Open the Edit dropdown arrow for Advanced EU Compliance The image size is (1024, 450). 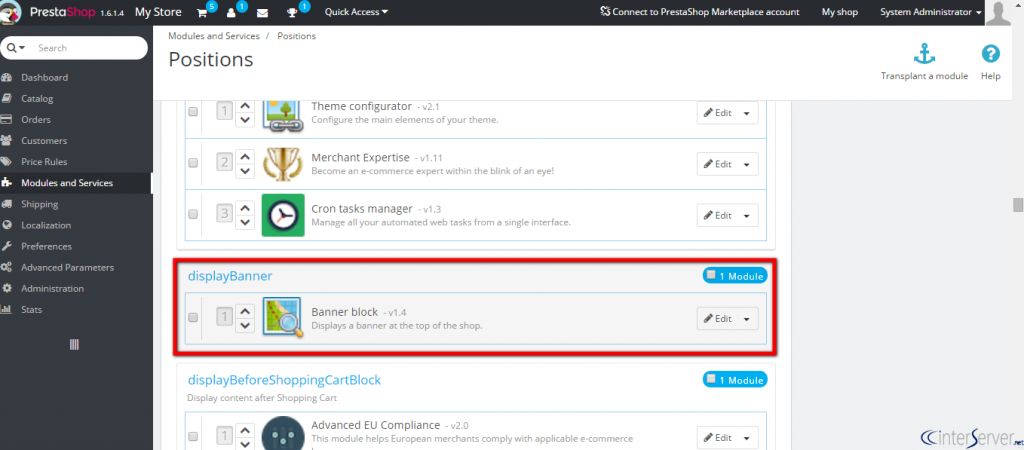point(747,438)
